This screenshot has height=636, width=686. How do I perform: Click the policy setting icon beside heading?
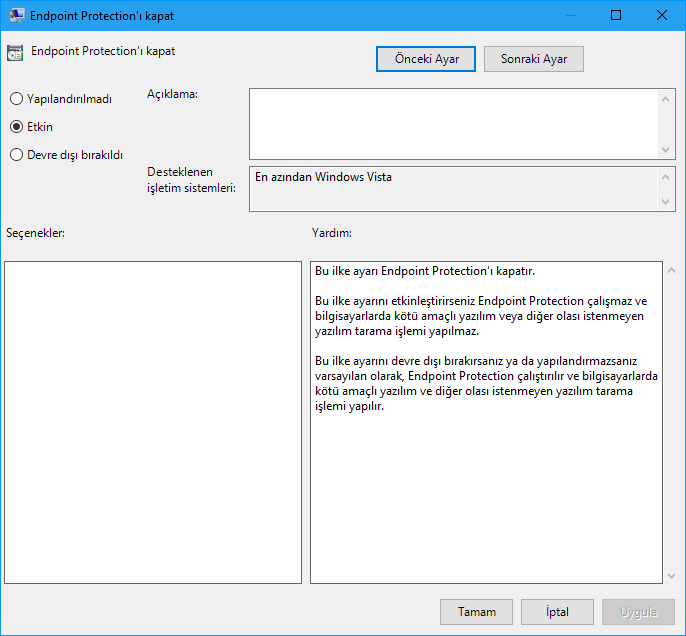tap(15, 53)
